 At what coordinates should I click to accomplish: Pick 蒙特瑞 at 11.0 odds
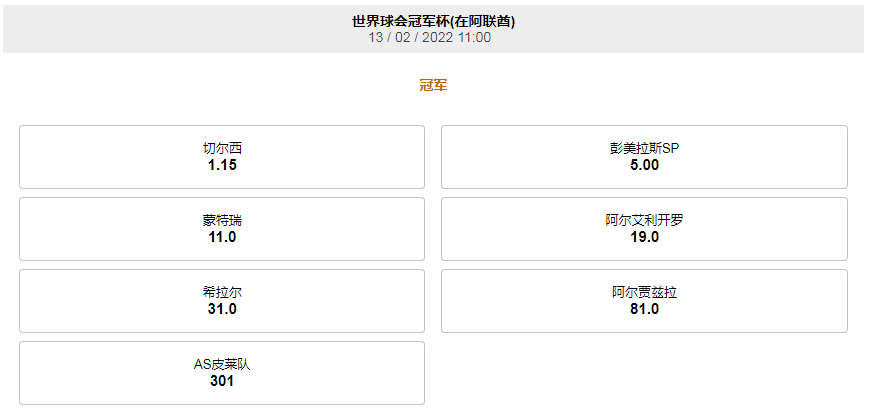pos(222,229)
